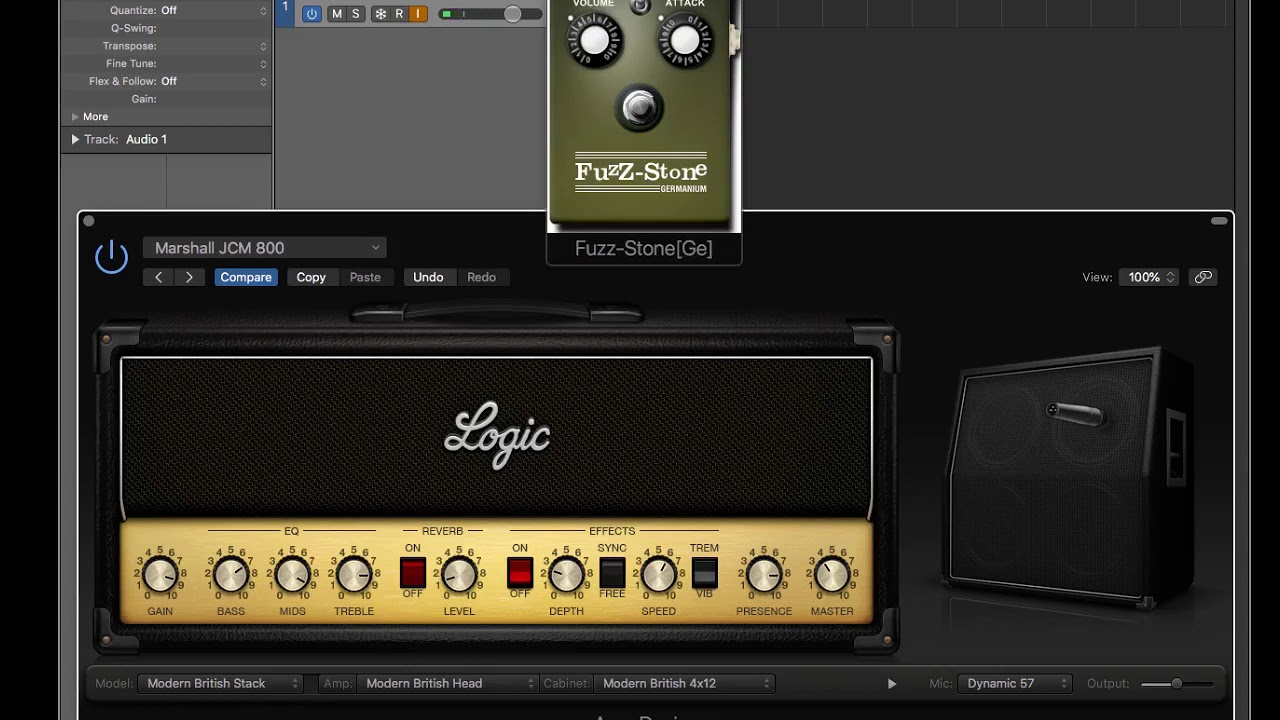Viewport: 1280px width, 720px height.
Task: Click the Fuzz-Stone Attack knob
Action: coord(685,41)
